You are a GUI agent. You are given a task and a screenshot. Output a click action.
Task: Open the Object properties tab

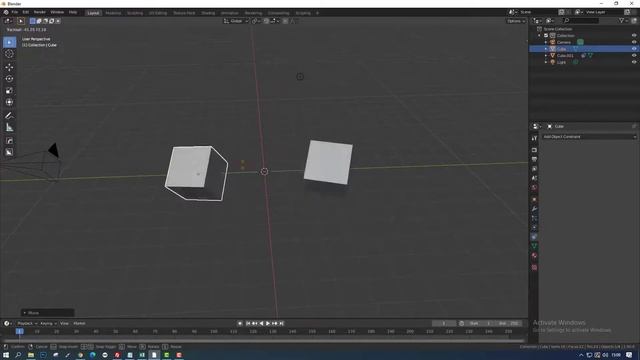[x=534, y=199]
